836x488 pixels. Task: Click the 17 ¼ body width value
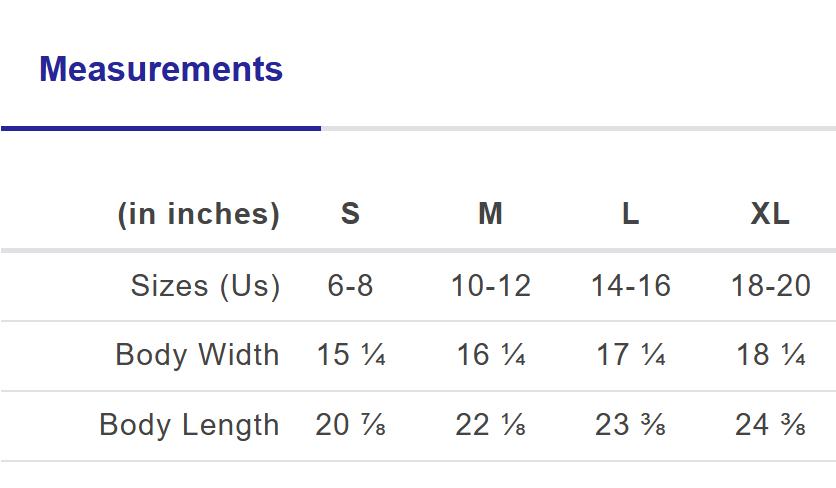point(630,355)
